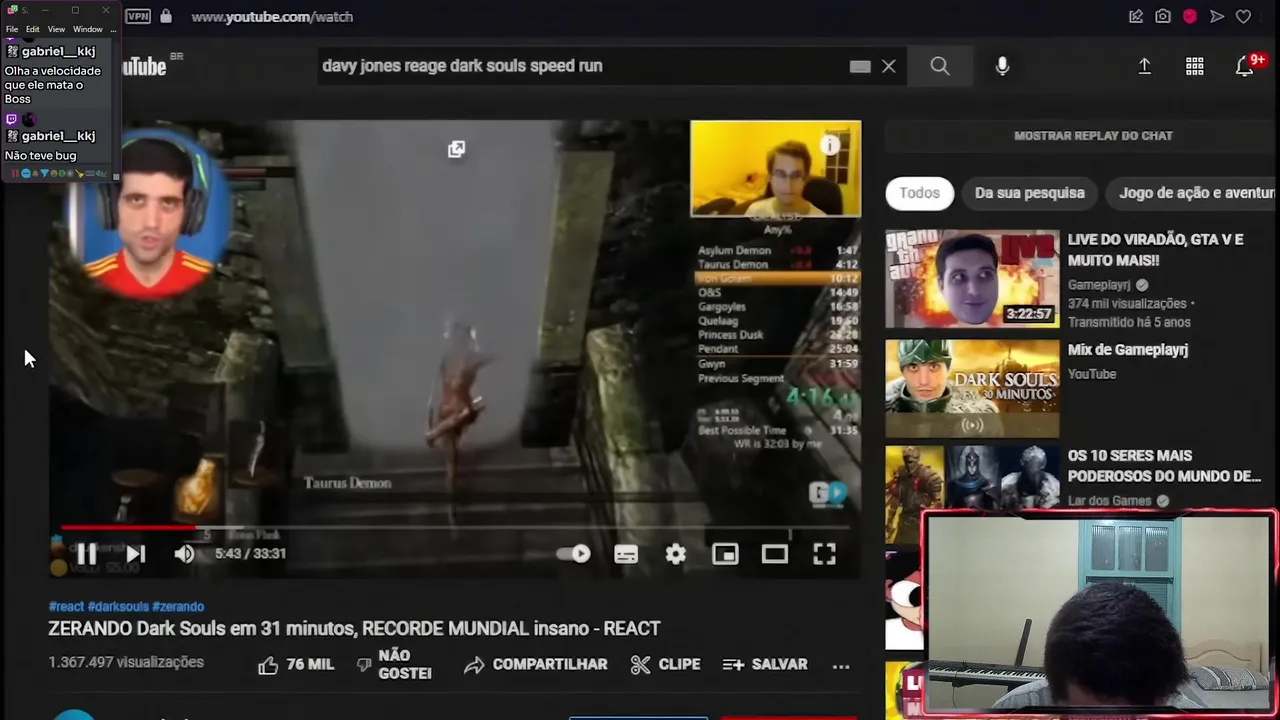Open the on-screen keyboard icon in search box
The width and height of the screenshot is (1280, 720).
click(x=860, y=66)
